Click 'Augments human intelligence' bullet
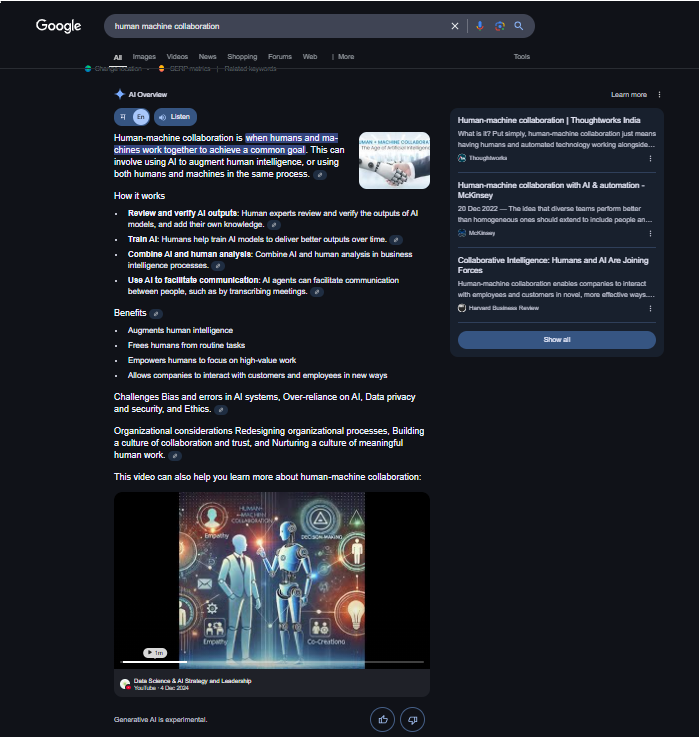This screenshot has height=737, width=699. point(180,330)
